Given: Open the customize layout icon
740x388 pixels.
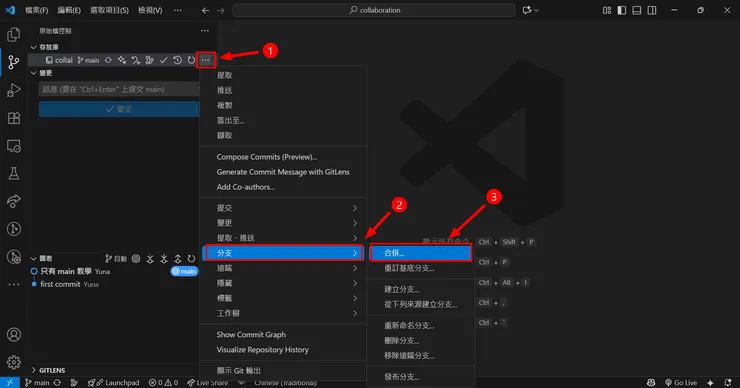Looking at the screenshot, I should point(607,10).
